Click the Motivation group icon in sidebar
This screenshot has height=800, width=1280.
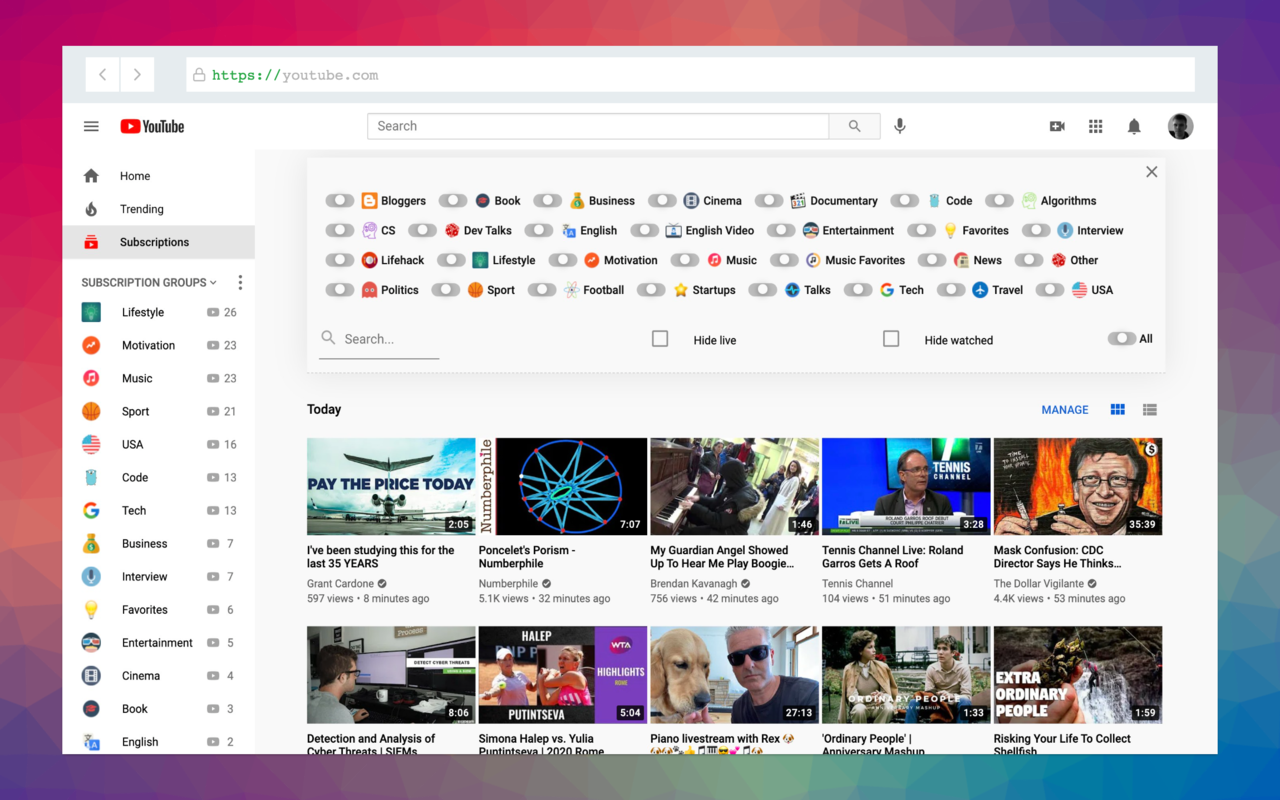pyautogui.click(x=91, y=345)
